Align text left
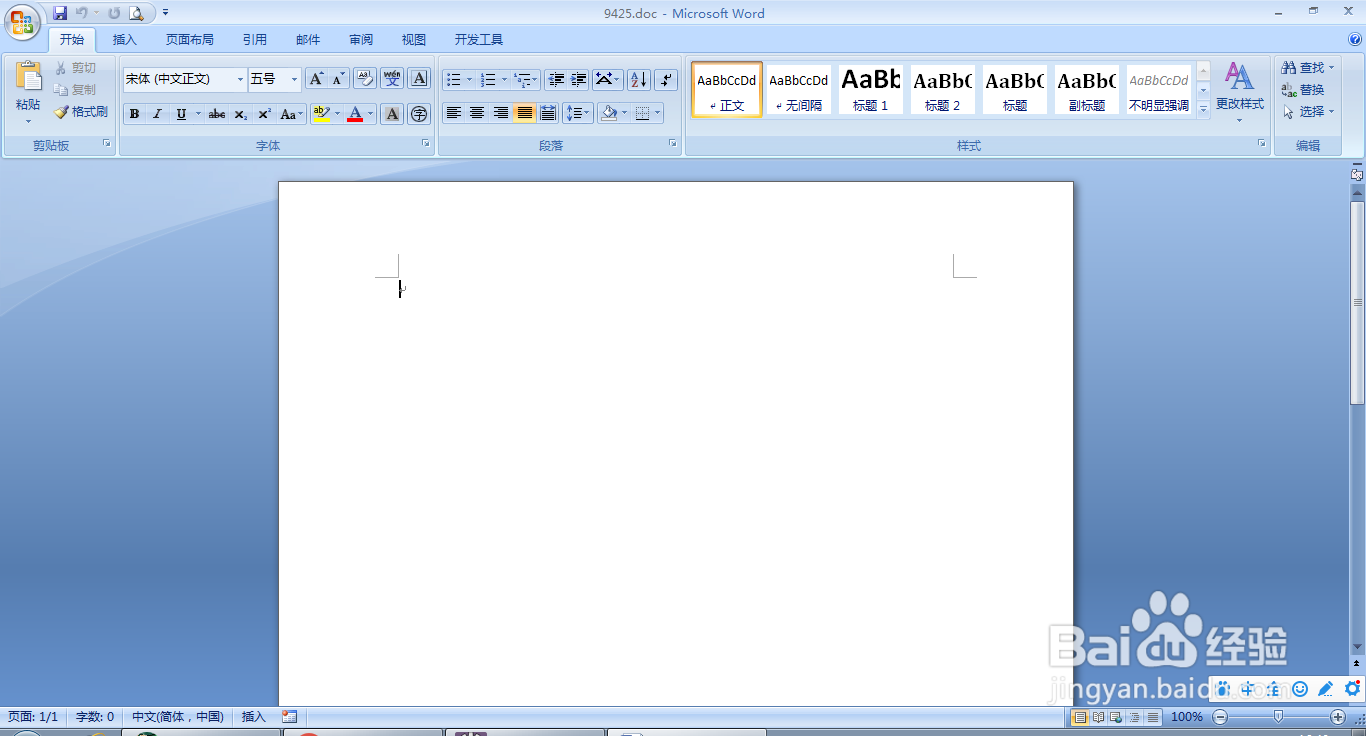 [x=453, y=113]
